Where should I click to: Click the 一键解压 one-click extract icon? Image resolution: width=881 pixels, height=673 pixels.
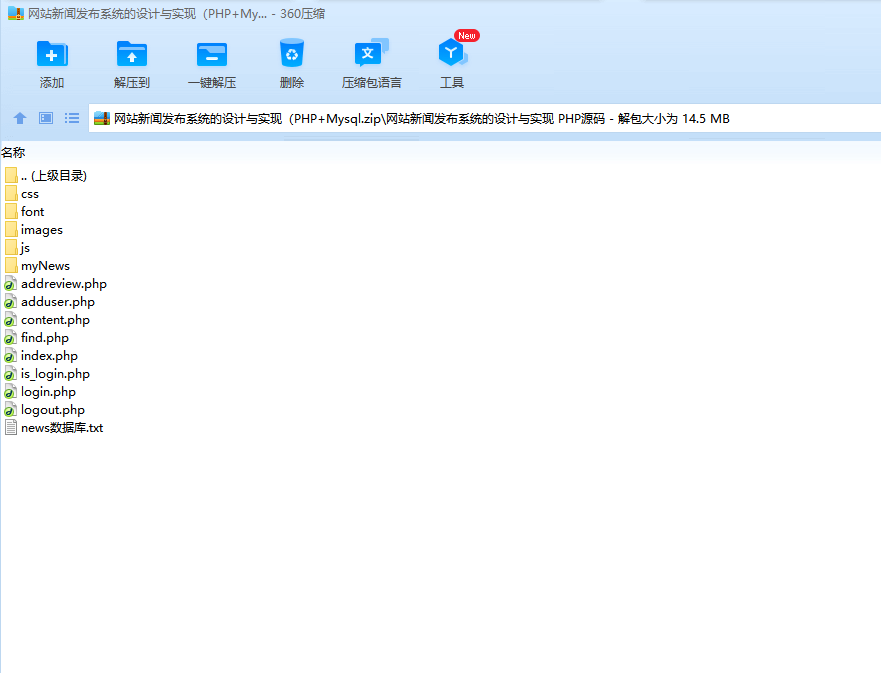(212, 54)
